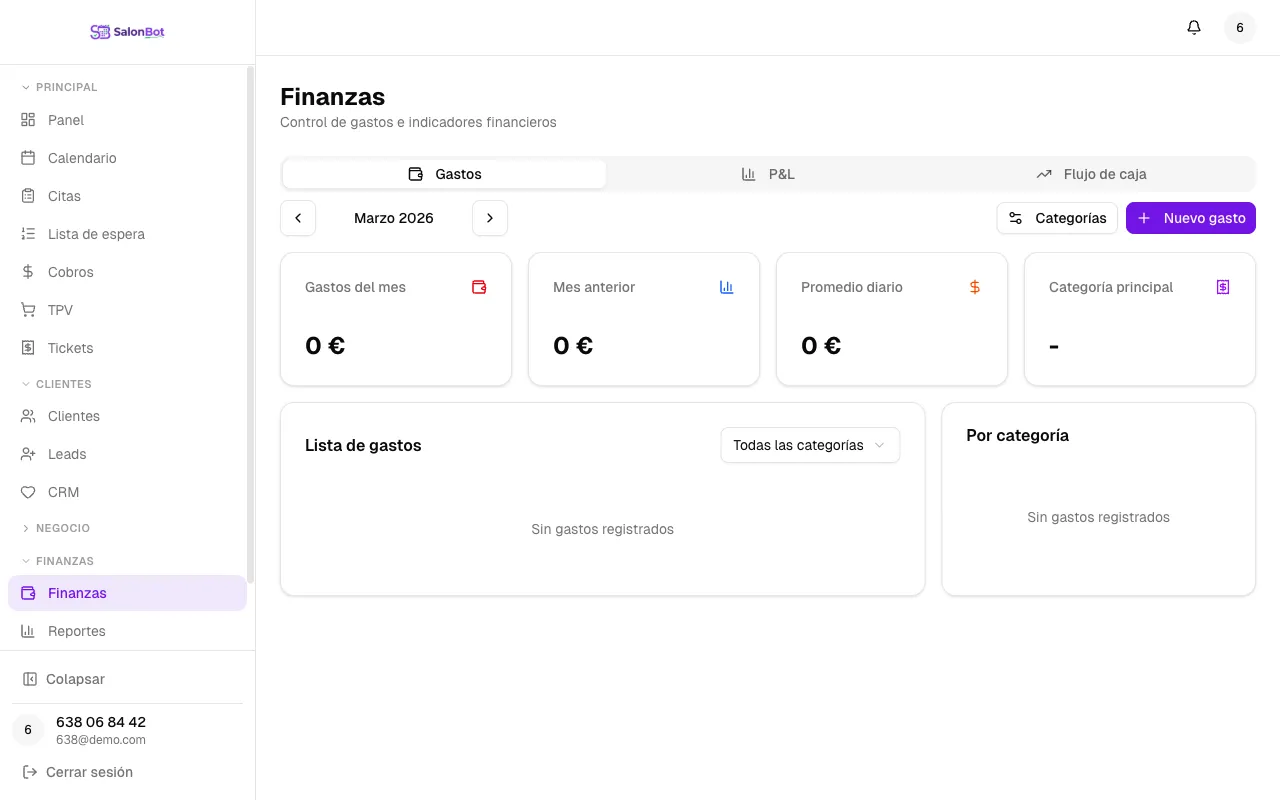This screenshot has width=1280, height=800.
Task: Open Cobros via its dollar icon
Action: (x=28, y=271)
